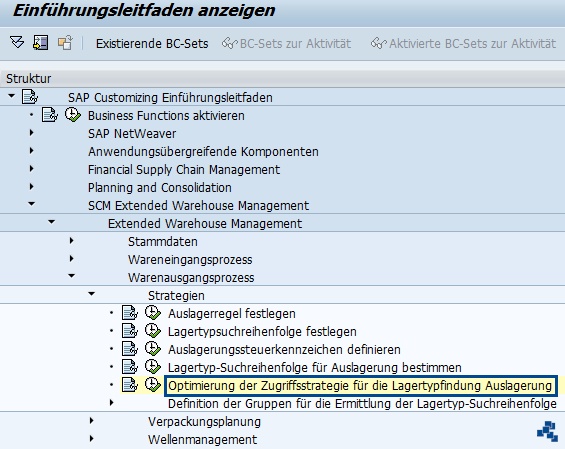Select Strategien entry
Image resolution: width=565 pixels, height=449 pixels.
coord(176,296)
